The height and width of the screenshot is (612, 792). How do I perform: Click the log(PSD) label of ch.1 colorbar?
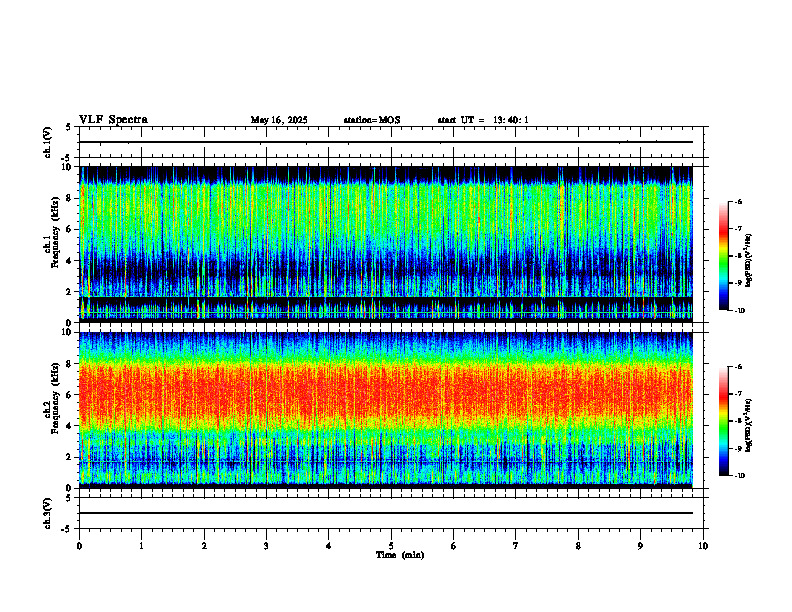pyautogui.click(x=749, y=261)
